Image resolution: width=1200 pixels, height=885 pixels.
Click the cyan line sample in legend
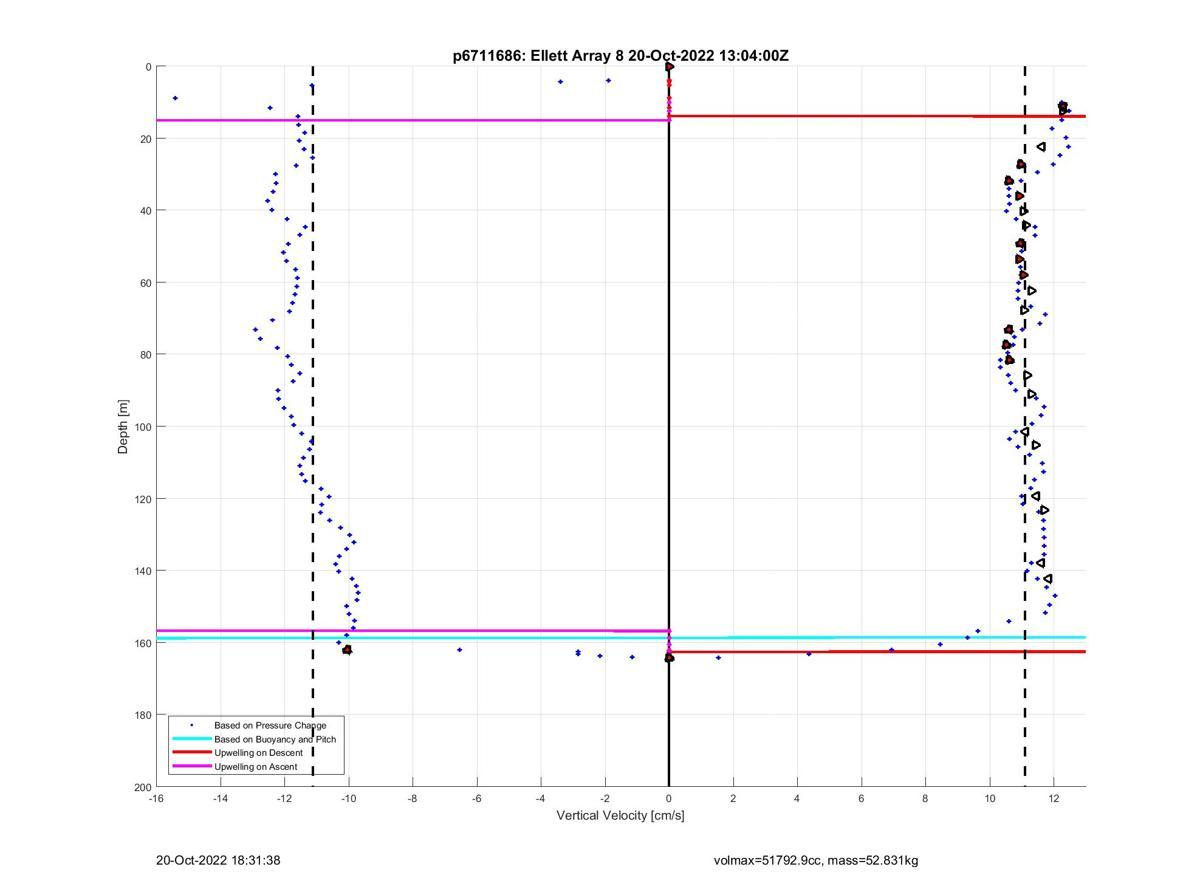[x=191, y=739]
